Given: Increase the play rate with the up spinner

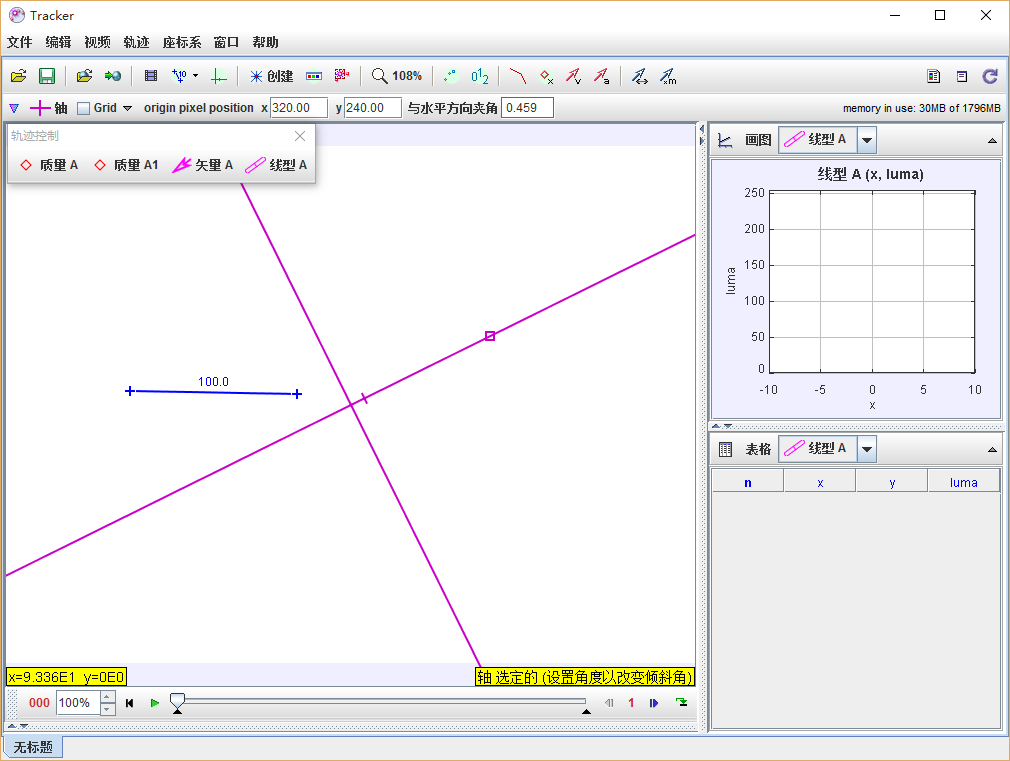Looking at the screenshot, I should (108, 697).
